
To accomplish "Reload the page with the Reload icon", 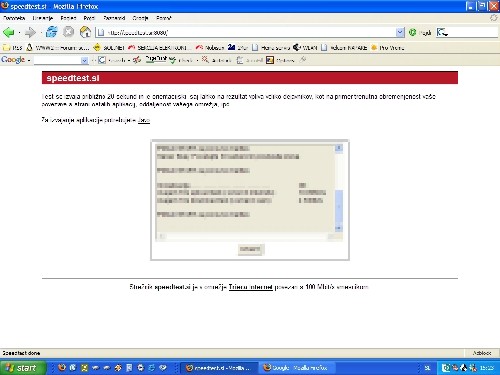I will point(52,32).
